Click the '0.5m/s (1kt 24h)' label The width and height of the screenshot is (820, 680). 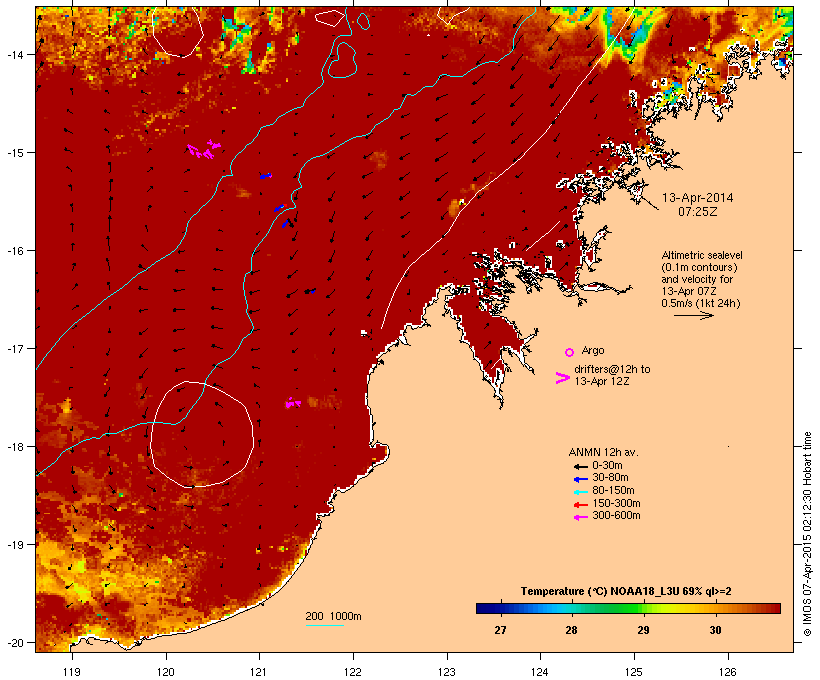tap(701, 303)
